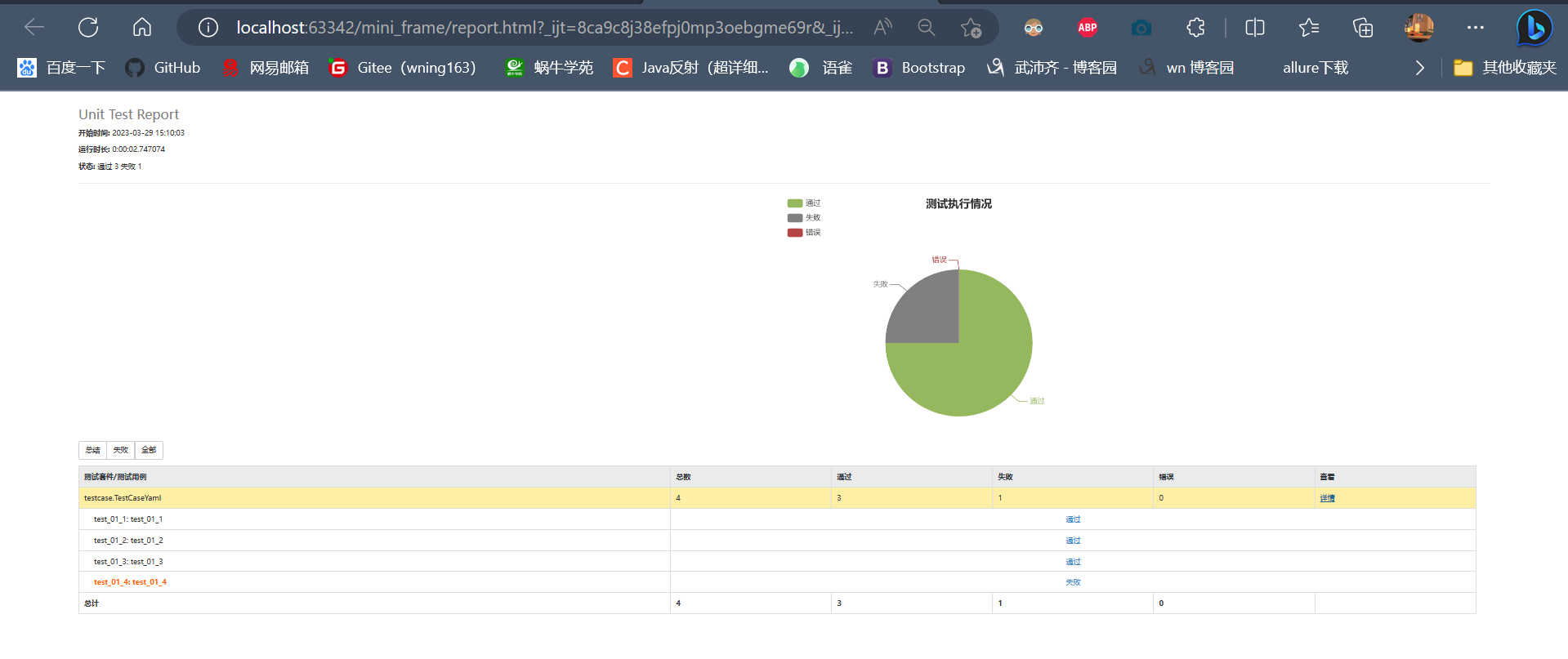The width and height of the screenshot is (1568, 659).
Task: Open the 百度一下 bookmark
Action: click(61, 68)
